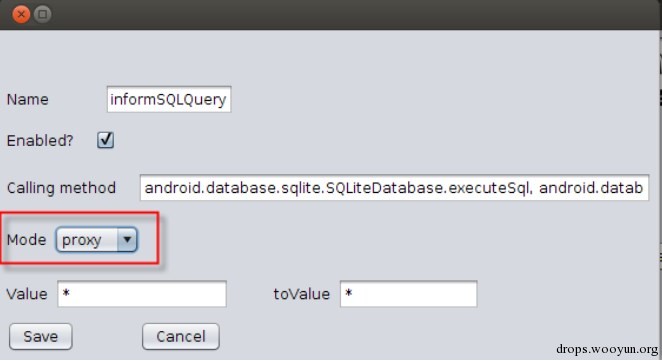Click the dark title bar of the dialog

pos(338,14)
